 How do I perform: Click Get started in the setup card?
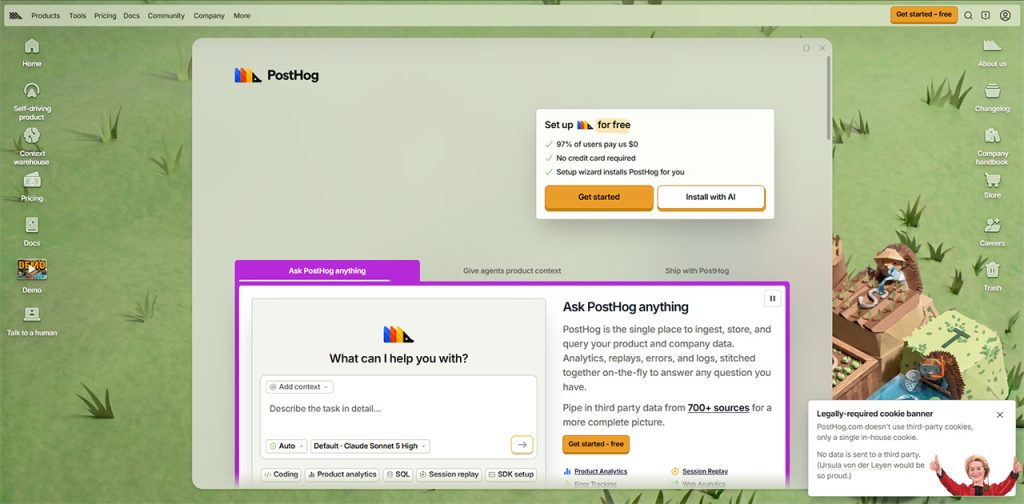pyautogui.click(x=599, y=197)
